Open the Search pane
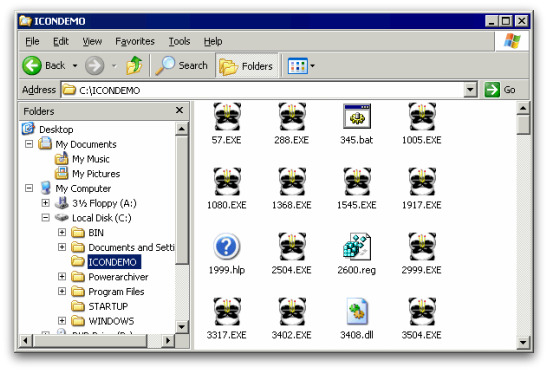 (182, 65)
